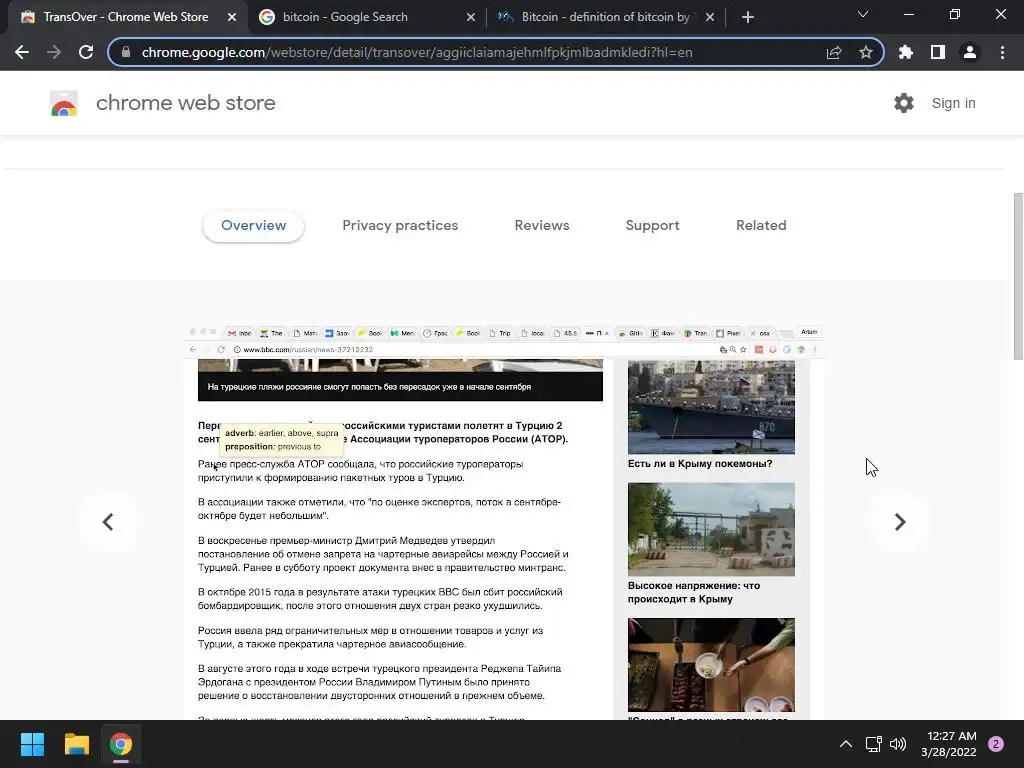
Task: Open the volume tray icon
Action: tap(898, 744)
